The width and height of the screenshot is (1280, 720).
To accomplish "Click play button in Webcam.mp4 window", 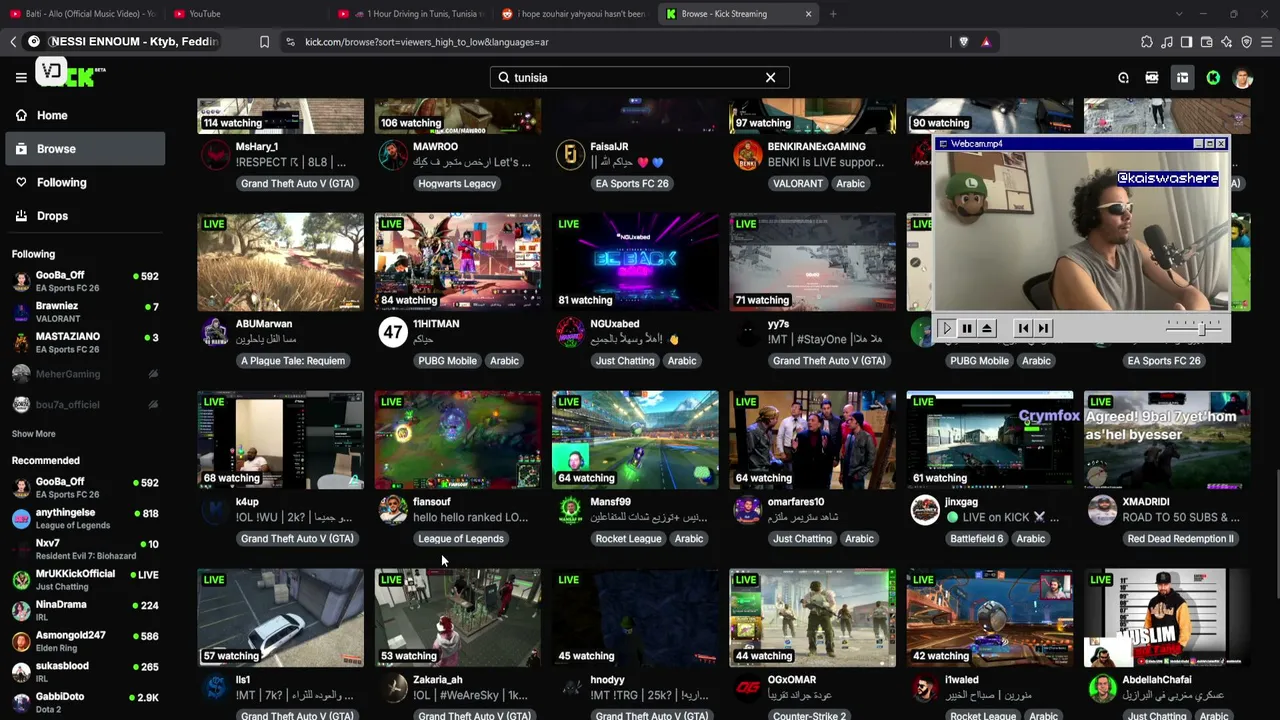I will pos(947,328).
